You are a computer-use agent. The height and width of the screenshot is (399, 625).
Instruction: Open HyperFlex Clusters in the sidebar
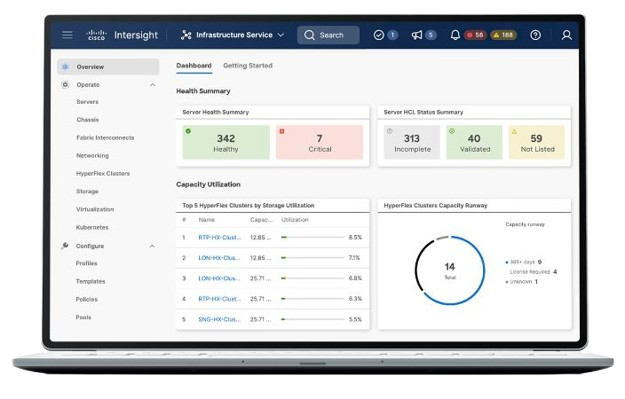point(103,173)
